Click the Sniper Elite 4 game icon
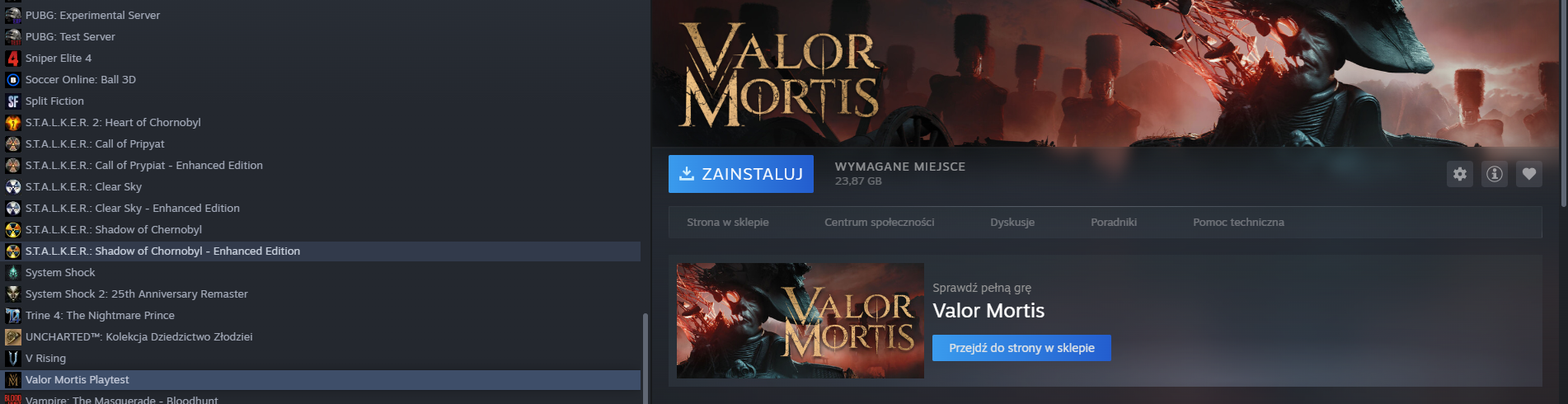Image resolution: width=1568 pixels, height=404 pixels. pos(13,59)
